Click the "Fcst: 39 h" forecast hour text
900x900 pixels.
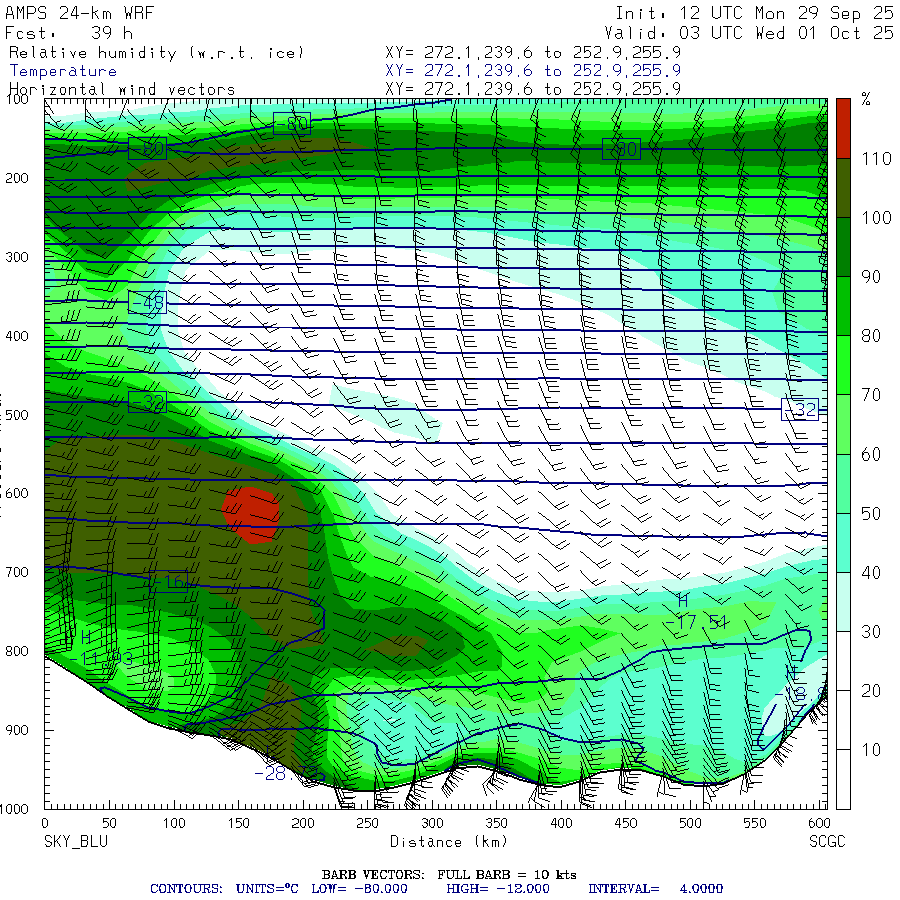(x=69, y=33)
